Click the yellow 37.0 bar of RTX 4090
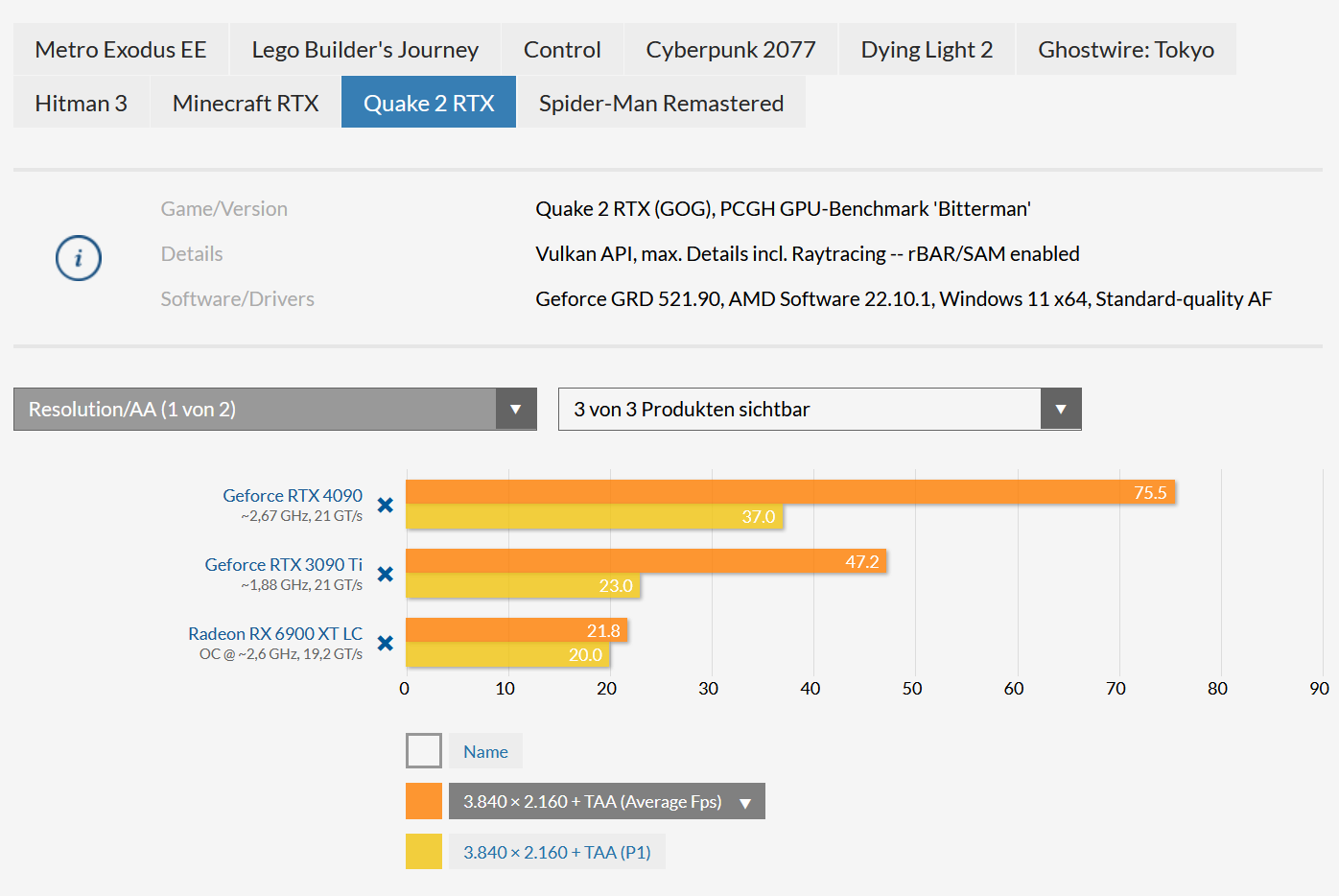Screen dimensions: 1339x896 pyautogui.click(x=595, y=516)
